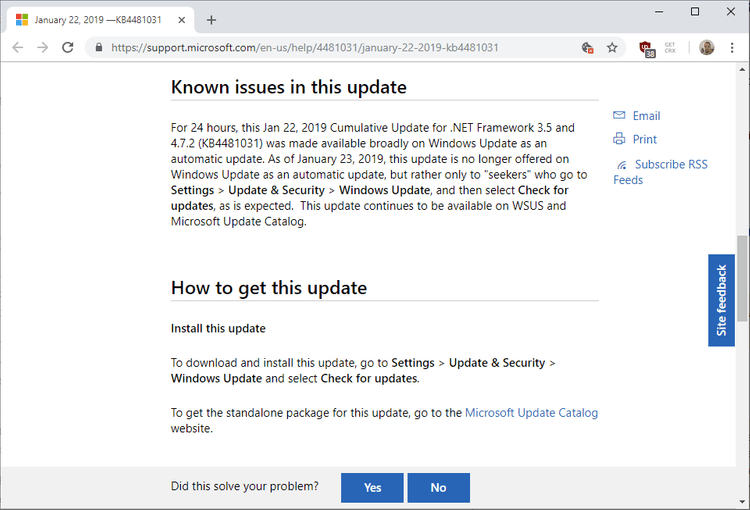Image resolution: width=750 pixels, height=510 pixels.
Task: Open the translate icon in the address bar
Action: (x=587, y=47)
